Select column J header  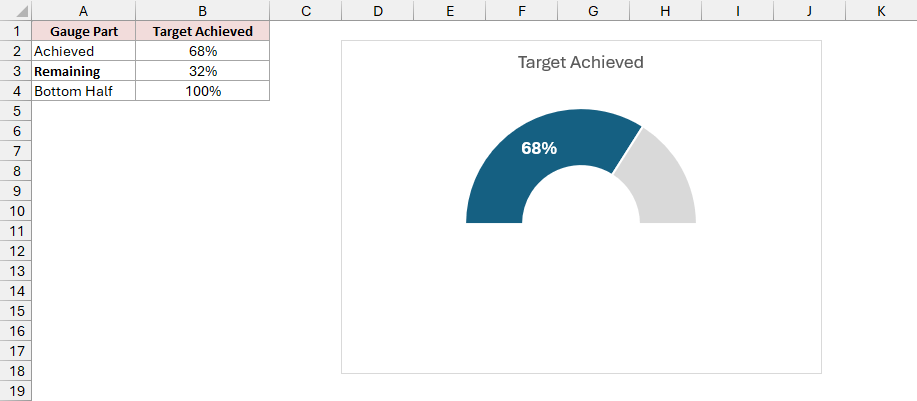click(x=809, y=11)
